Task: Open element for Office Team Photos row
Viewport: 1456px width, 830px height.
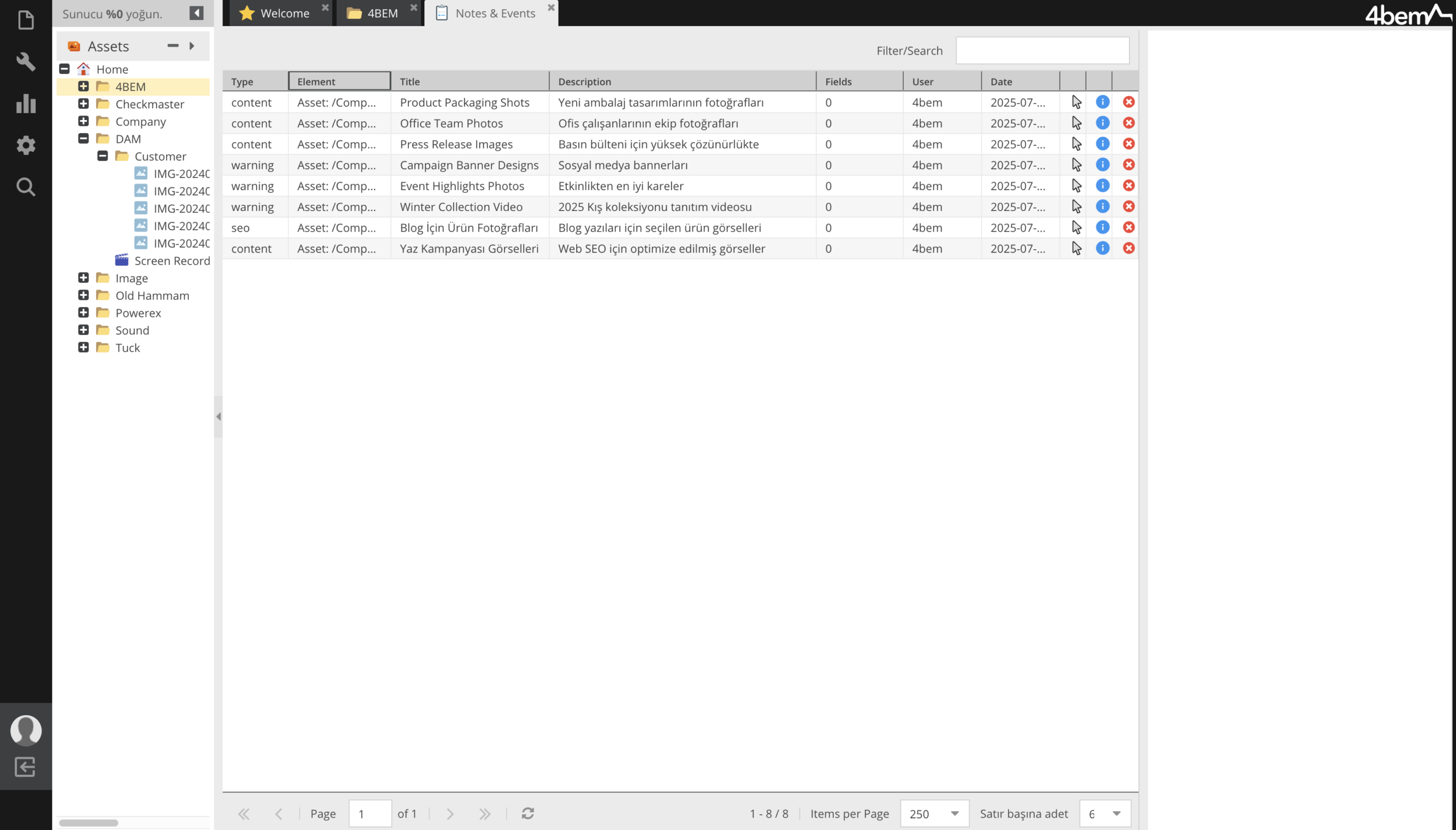Action: [1076, 123]
